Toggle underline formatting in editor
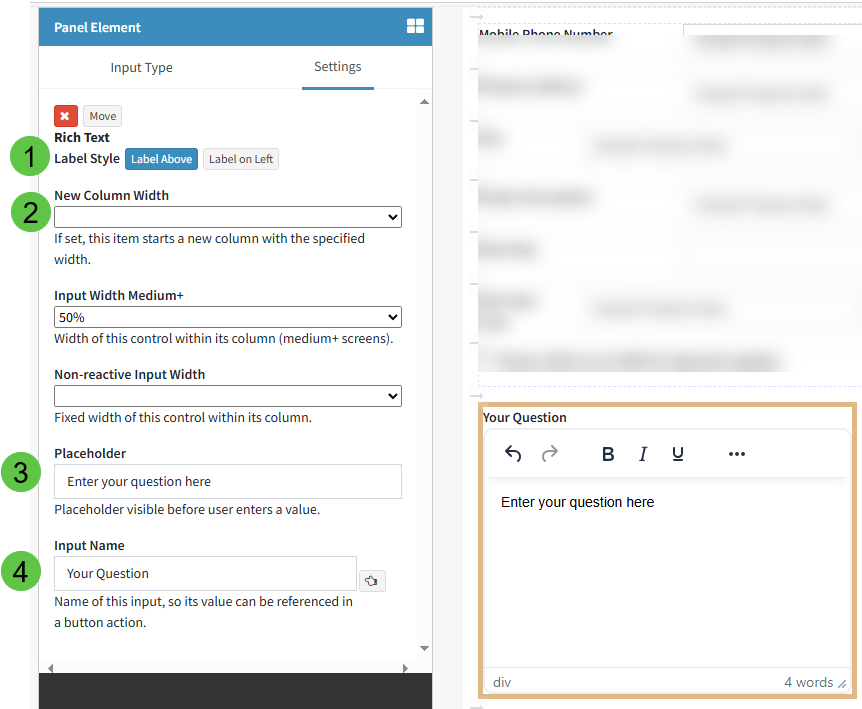 (x=678, y=454)
